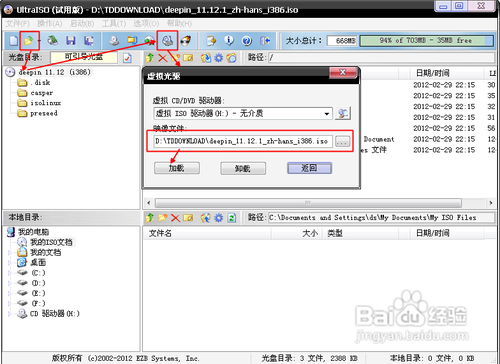Click the 返回 button

point(309,168)
